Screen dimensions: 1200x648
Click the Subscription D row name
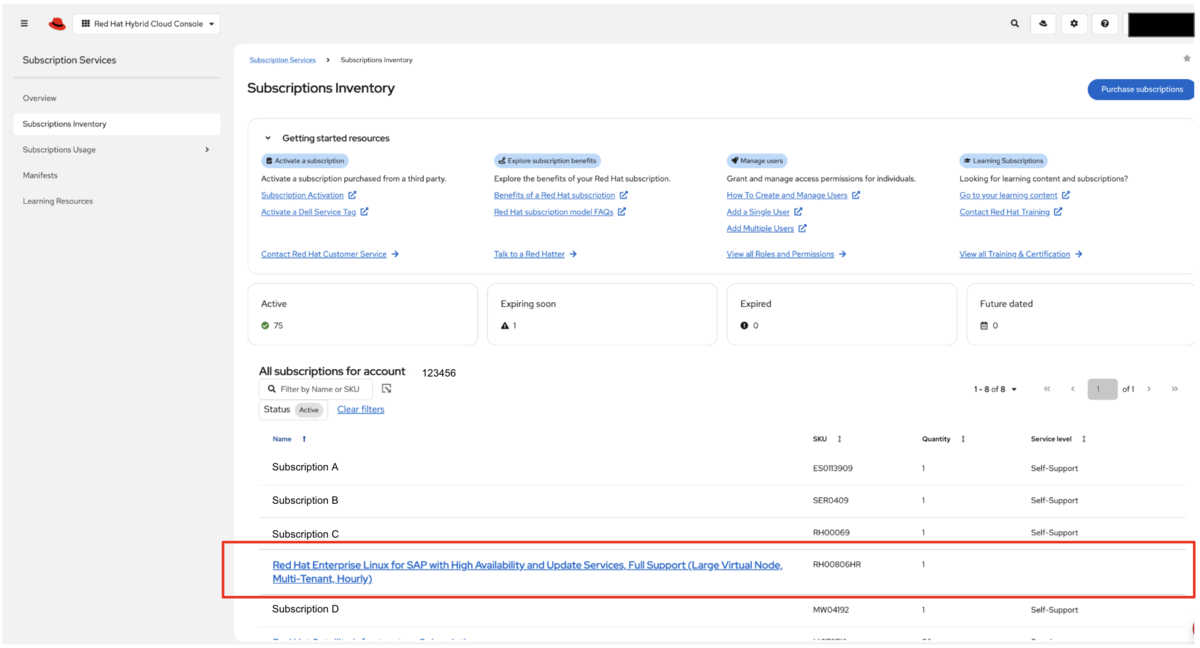tap(305, 609)
